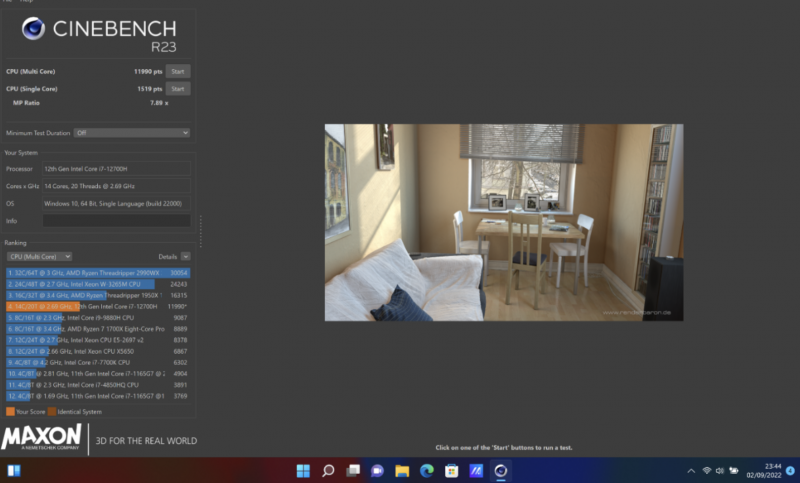Open the Widgets panel icon
Image resolution: width=800 pixels, height=483 pixels.
14,470
